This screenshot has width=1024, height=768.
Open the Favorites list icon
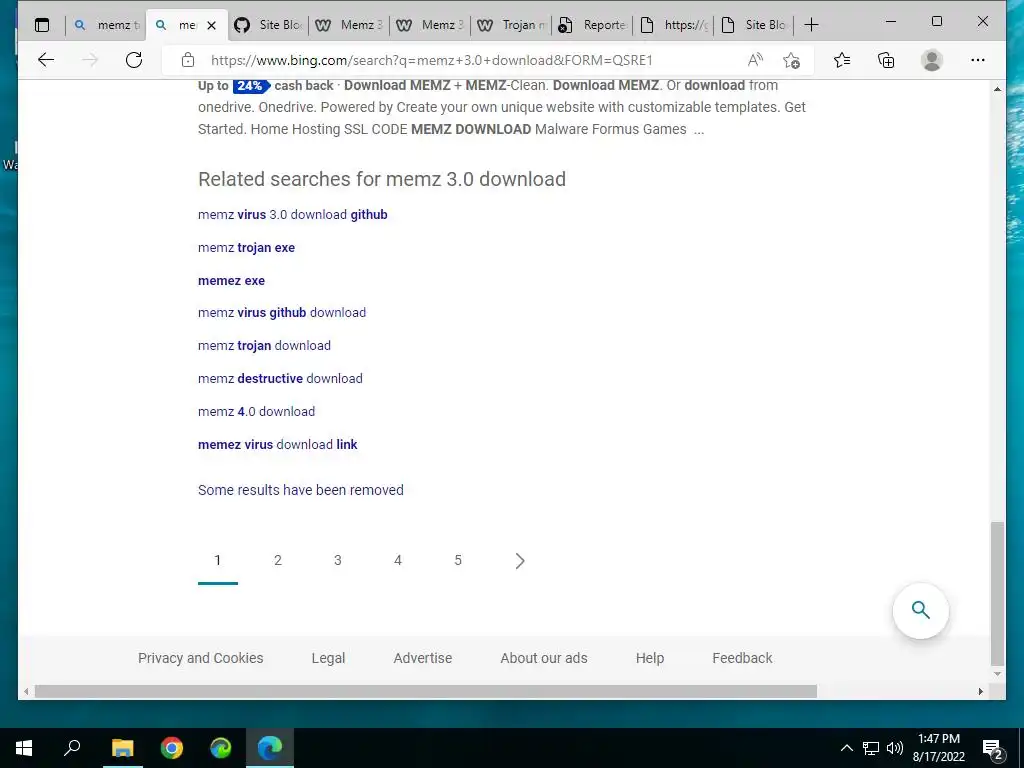point(842,60)
